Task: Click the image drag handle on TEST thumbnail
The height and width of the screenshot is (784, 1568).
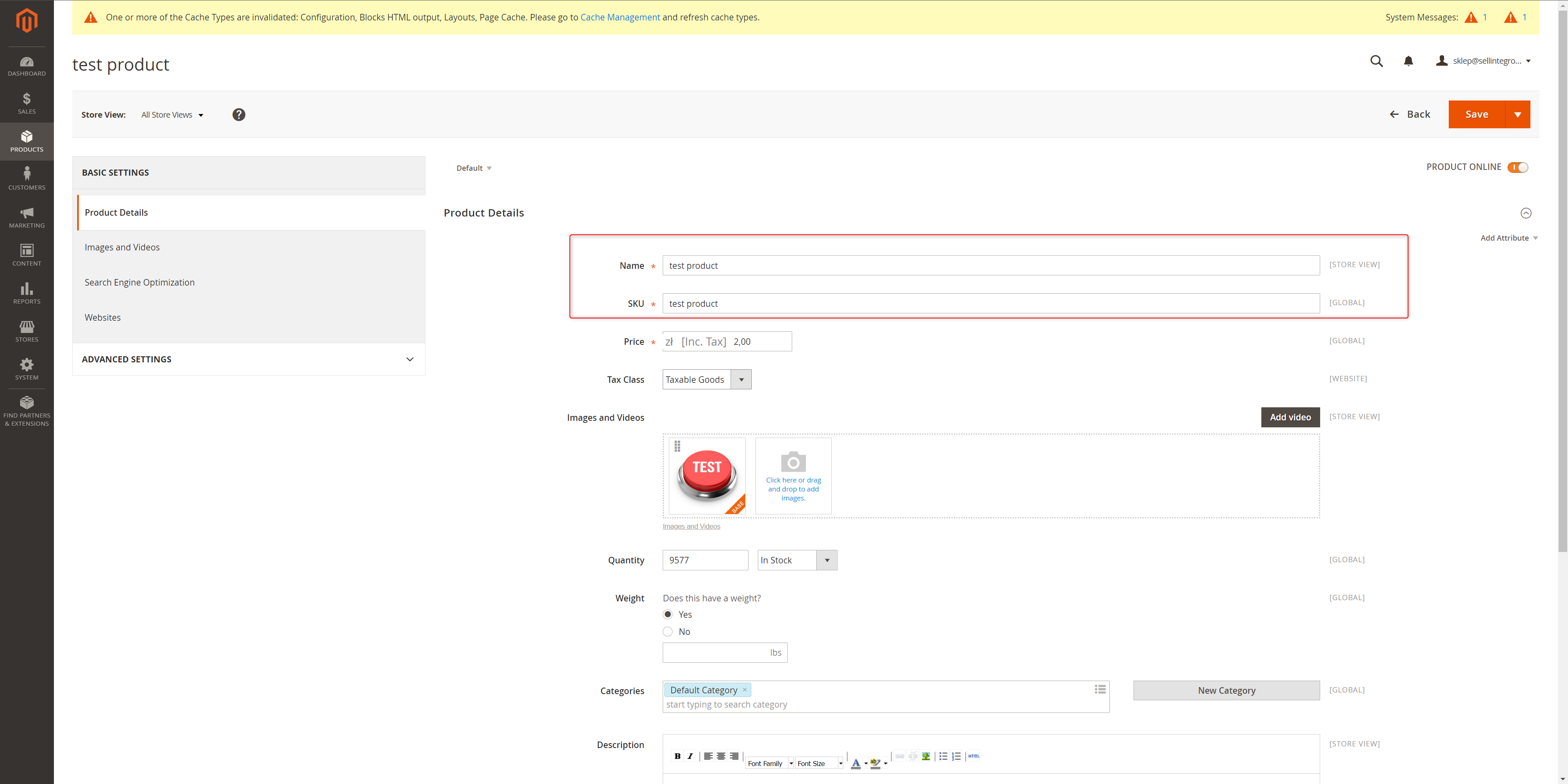Action: [x=677, y=446]
